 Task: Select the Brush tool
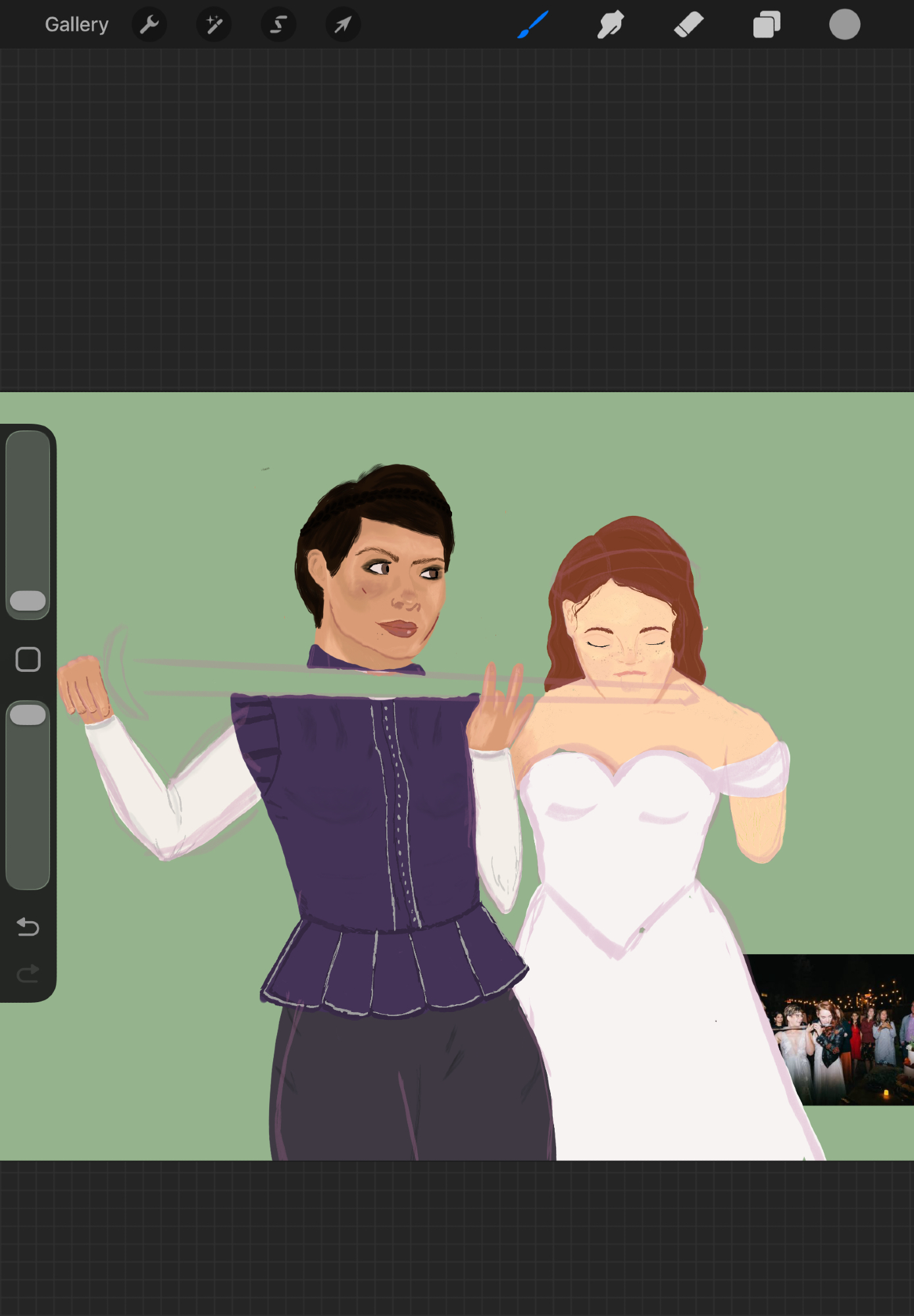tap(533, 25)
